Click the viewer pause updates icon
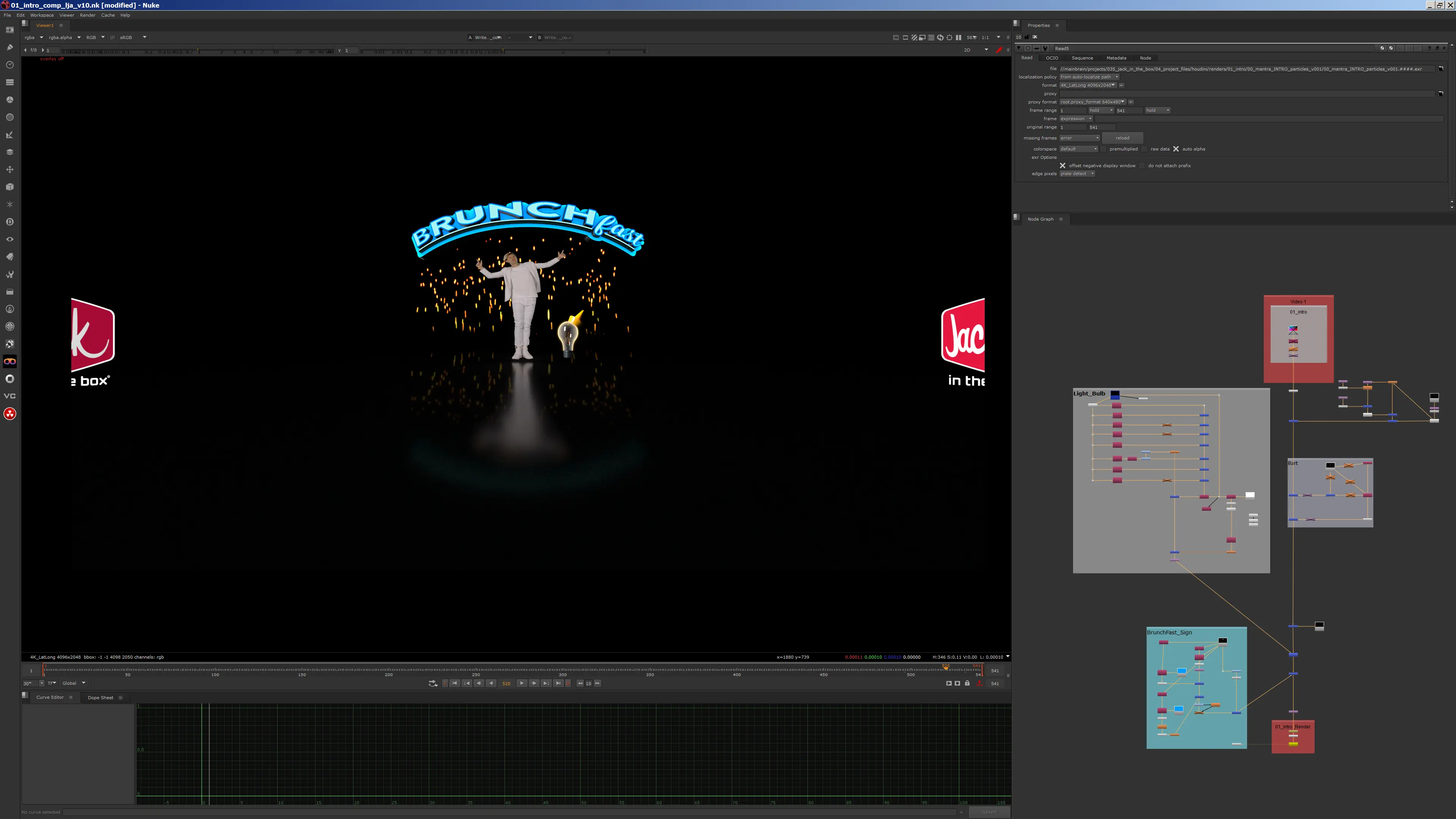The height and width of the screenshot is (819, 1456). (x=959, y=37)
